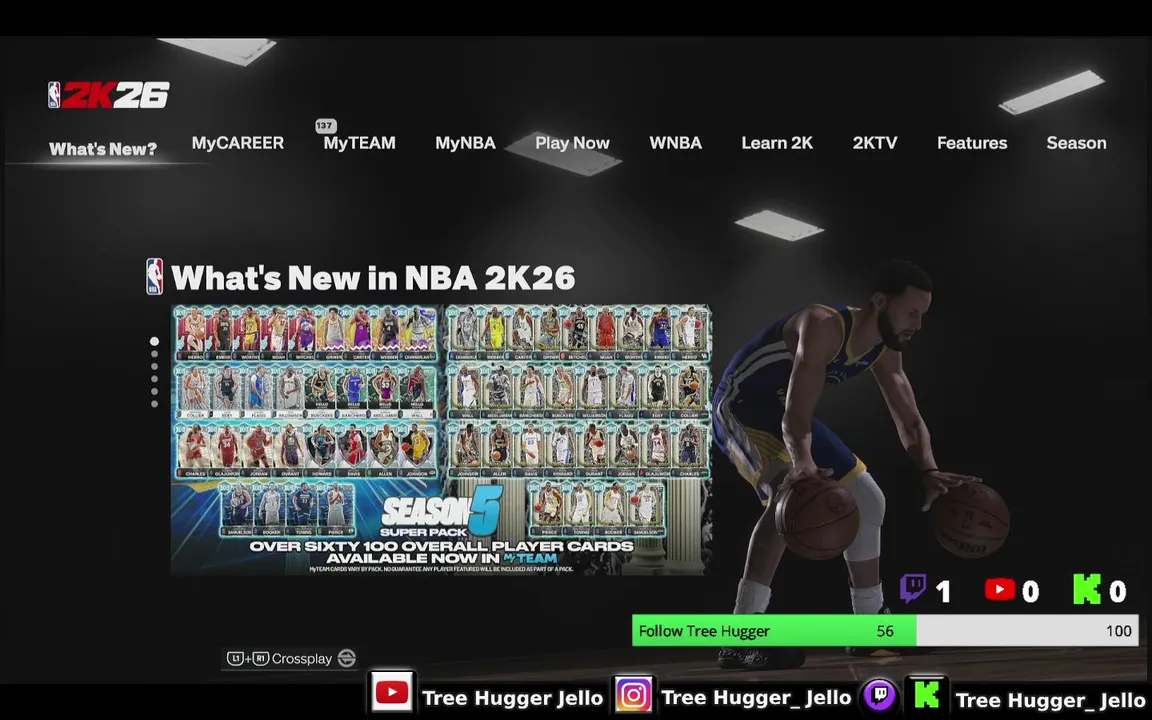
Task: Click the Kick icon in bottom ticker
Action: pos(926,694)
